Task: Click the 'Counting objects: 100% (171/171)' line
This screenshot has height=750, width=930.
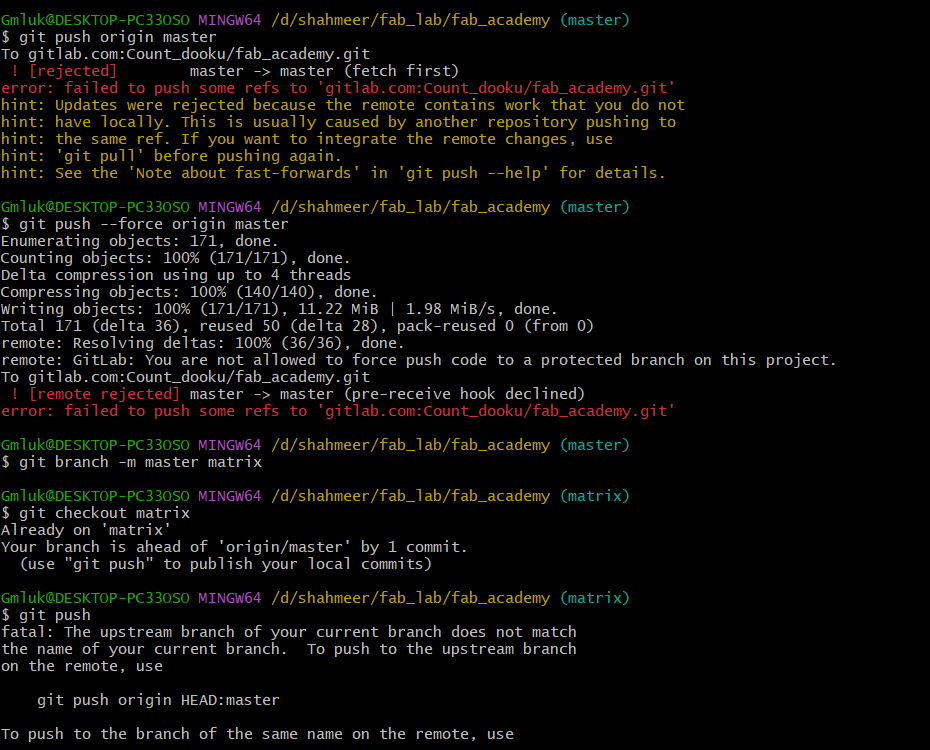Action: coord(176,258)
